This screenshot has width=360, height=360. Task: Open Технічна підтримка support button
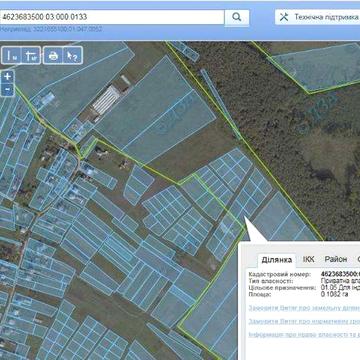coord(317,17)
